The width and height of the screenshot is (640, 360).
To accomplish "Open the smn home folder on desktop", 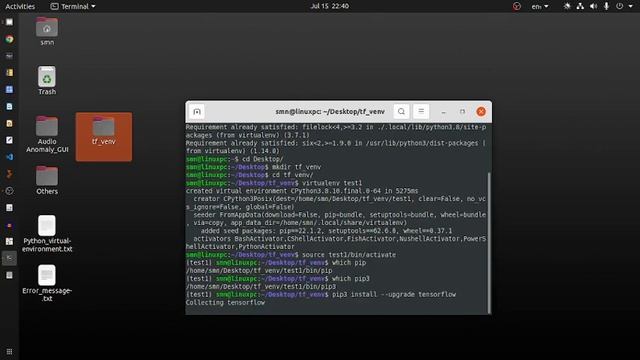I will point(47,31).
